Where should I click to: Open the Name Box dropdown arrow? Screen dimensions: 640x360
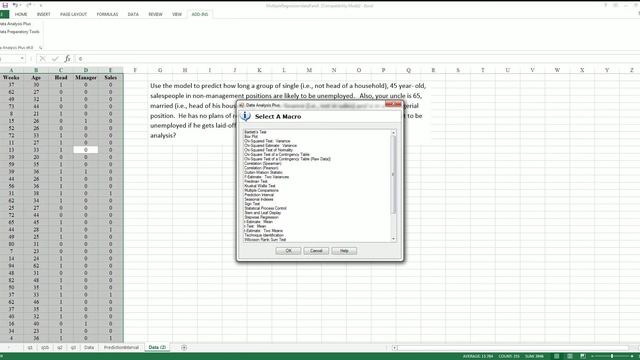coord(22,59)
